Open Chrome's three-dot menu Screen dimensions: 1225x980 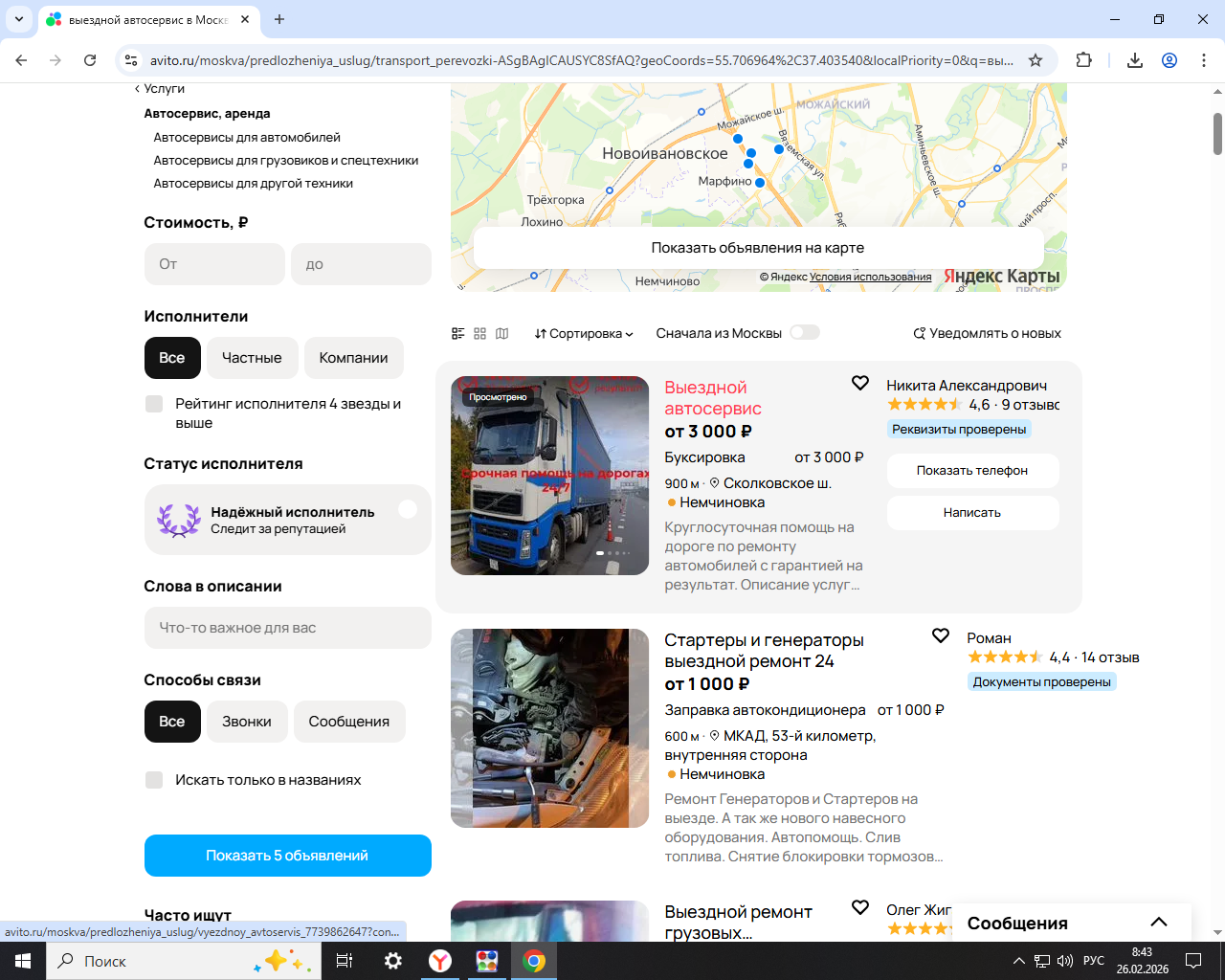coord(1204,60)
